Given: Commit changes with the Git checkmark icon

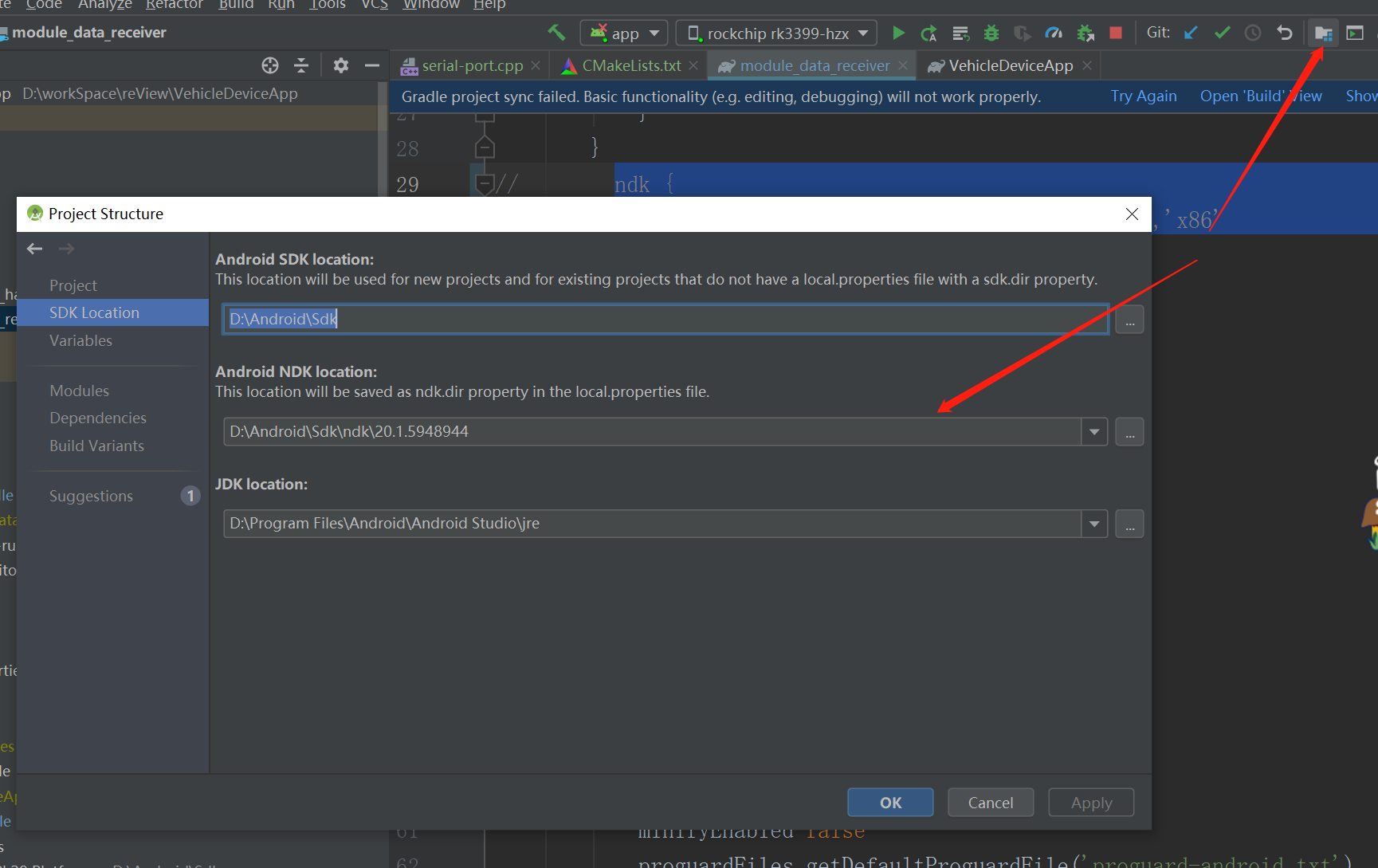Looking at the screenshot, I should 1222,33.
